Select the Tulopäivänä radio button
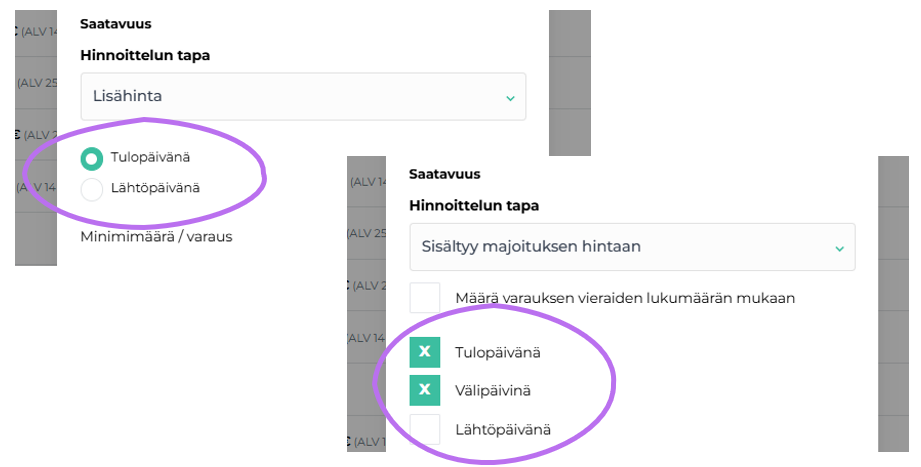Viewport: 921px width, 467px height. point(92,158)
